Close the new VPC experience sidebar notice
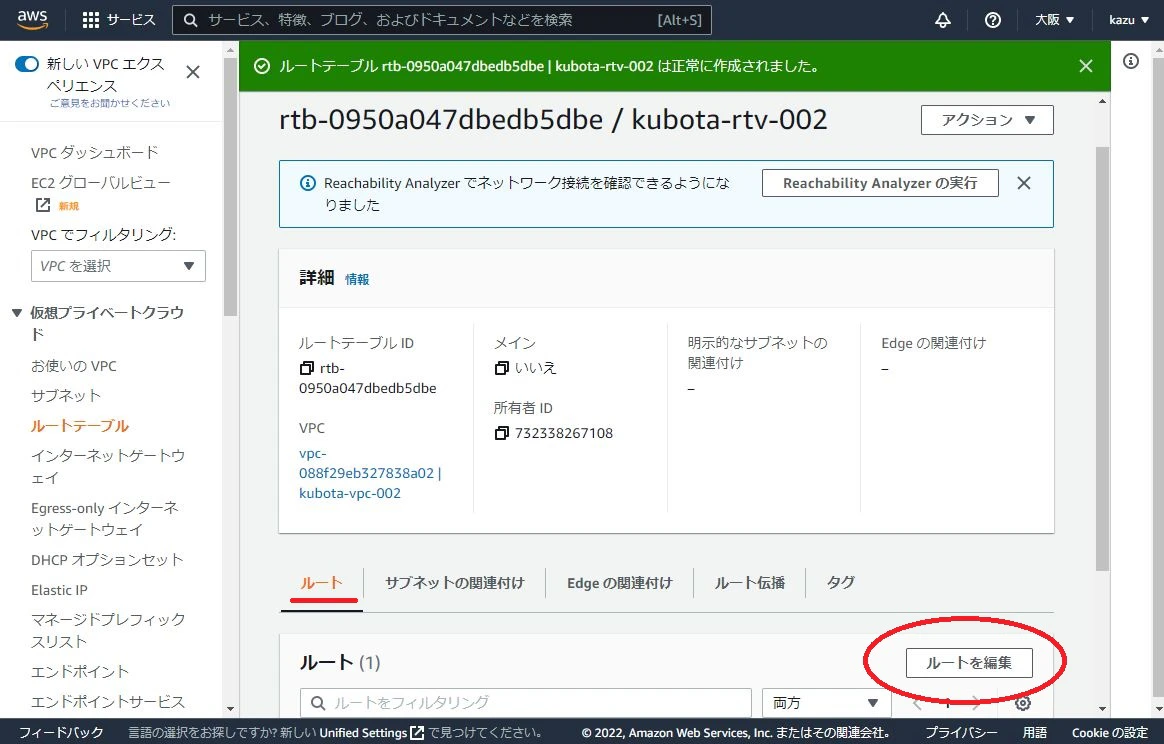Screen dimensions: 1164x744 pos(193,72)
